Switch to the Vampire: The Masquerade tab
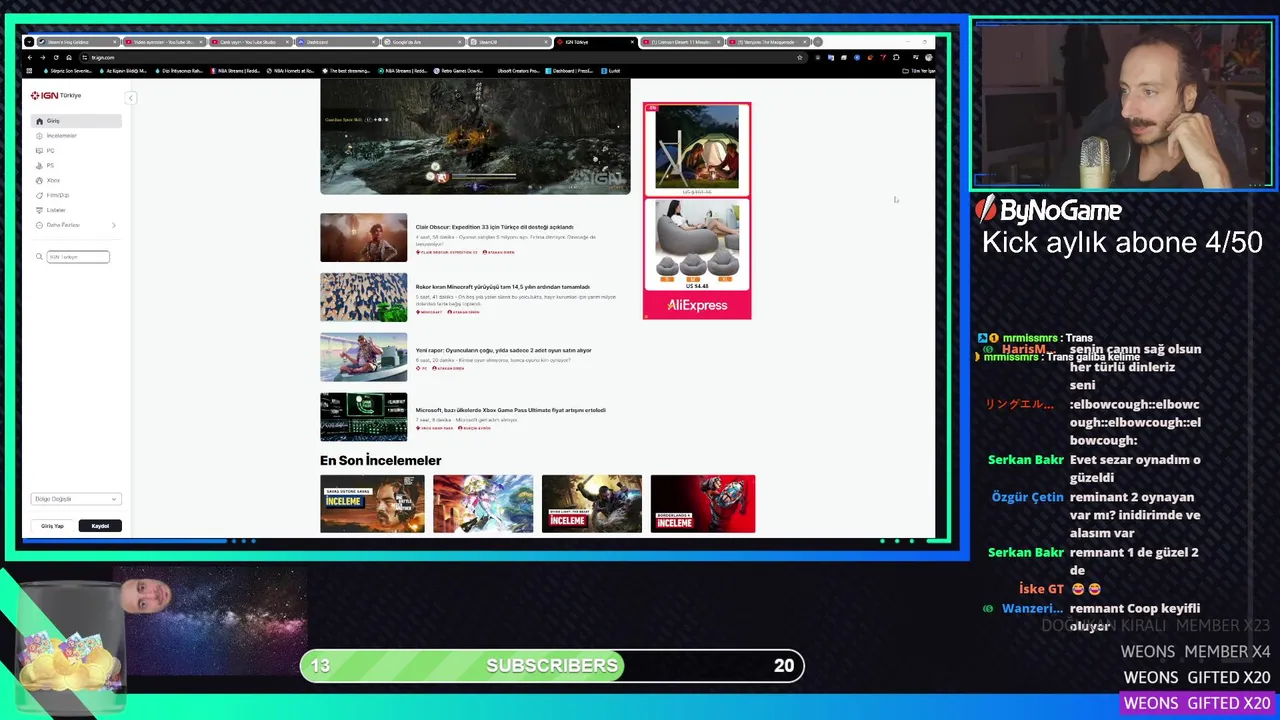The image size is (1280, 720). point(768,42)
